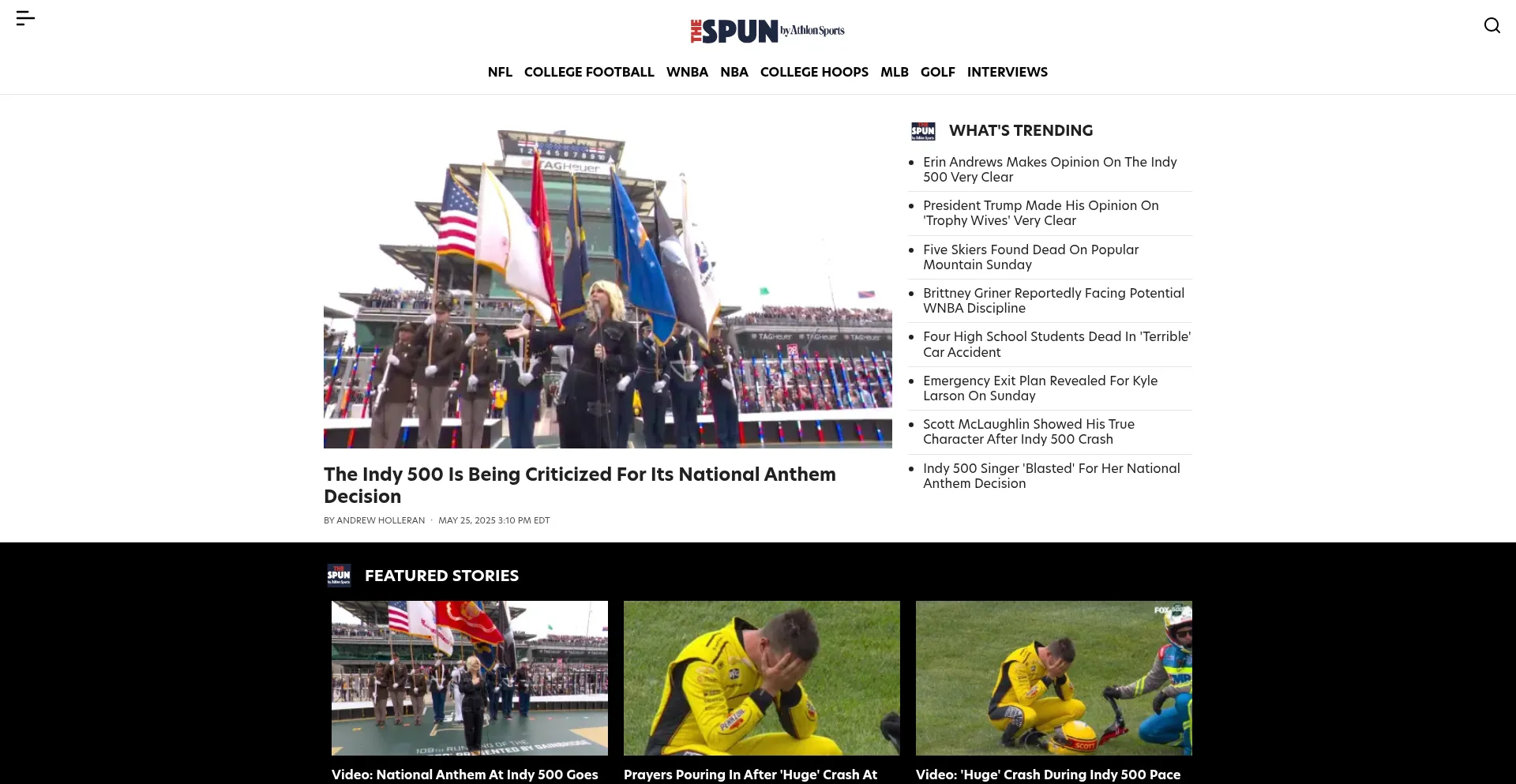Click author name Andrew Holleran

(x=381, y=520)
